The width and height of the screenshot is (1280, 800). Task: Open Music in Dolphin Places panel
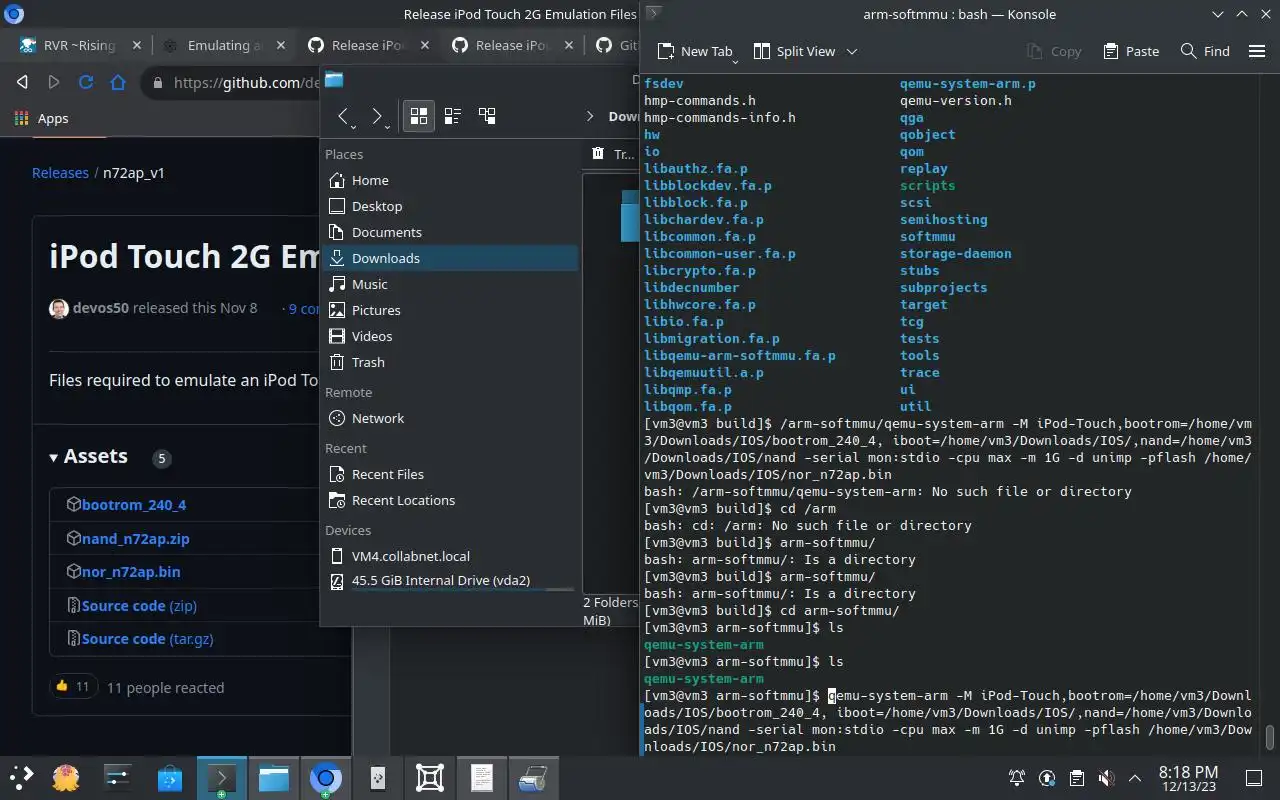[x=450, y=284]
